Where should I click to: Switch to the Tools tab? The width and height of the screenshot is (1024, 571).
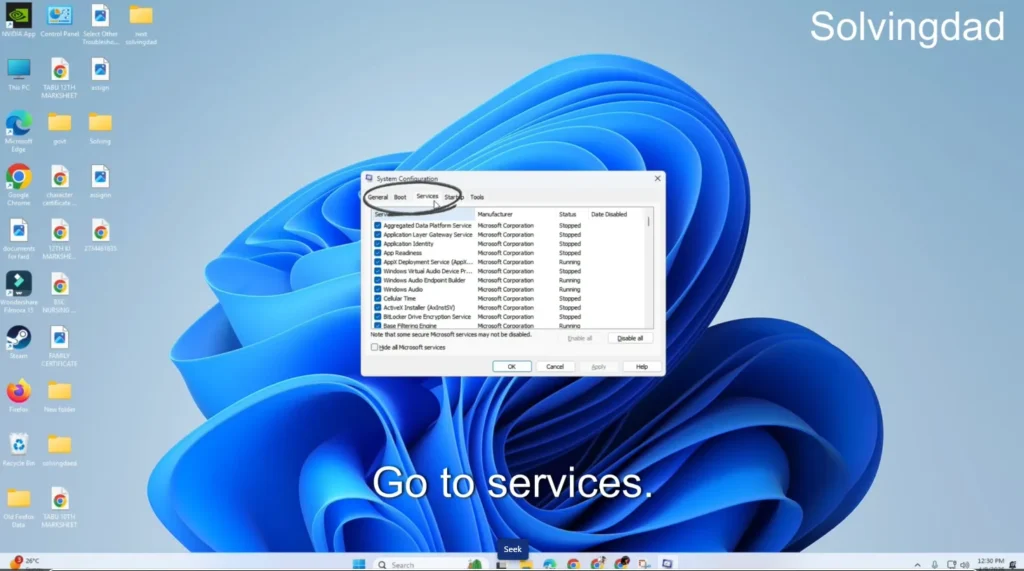[x=477, y=197]
